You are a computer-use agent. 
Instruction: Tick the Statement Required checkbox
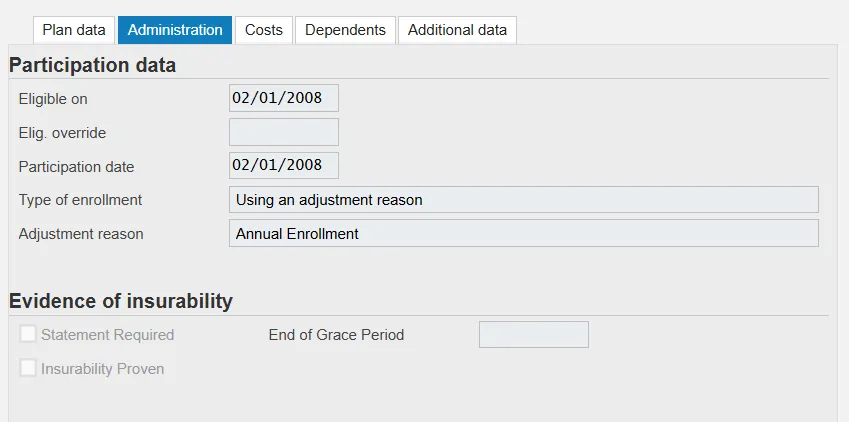tap(29, 334)
